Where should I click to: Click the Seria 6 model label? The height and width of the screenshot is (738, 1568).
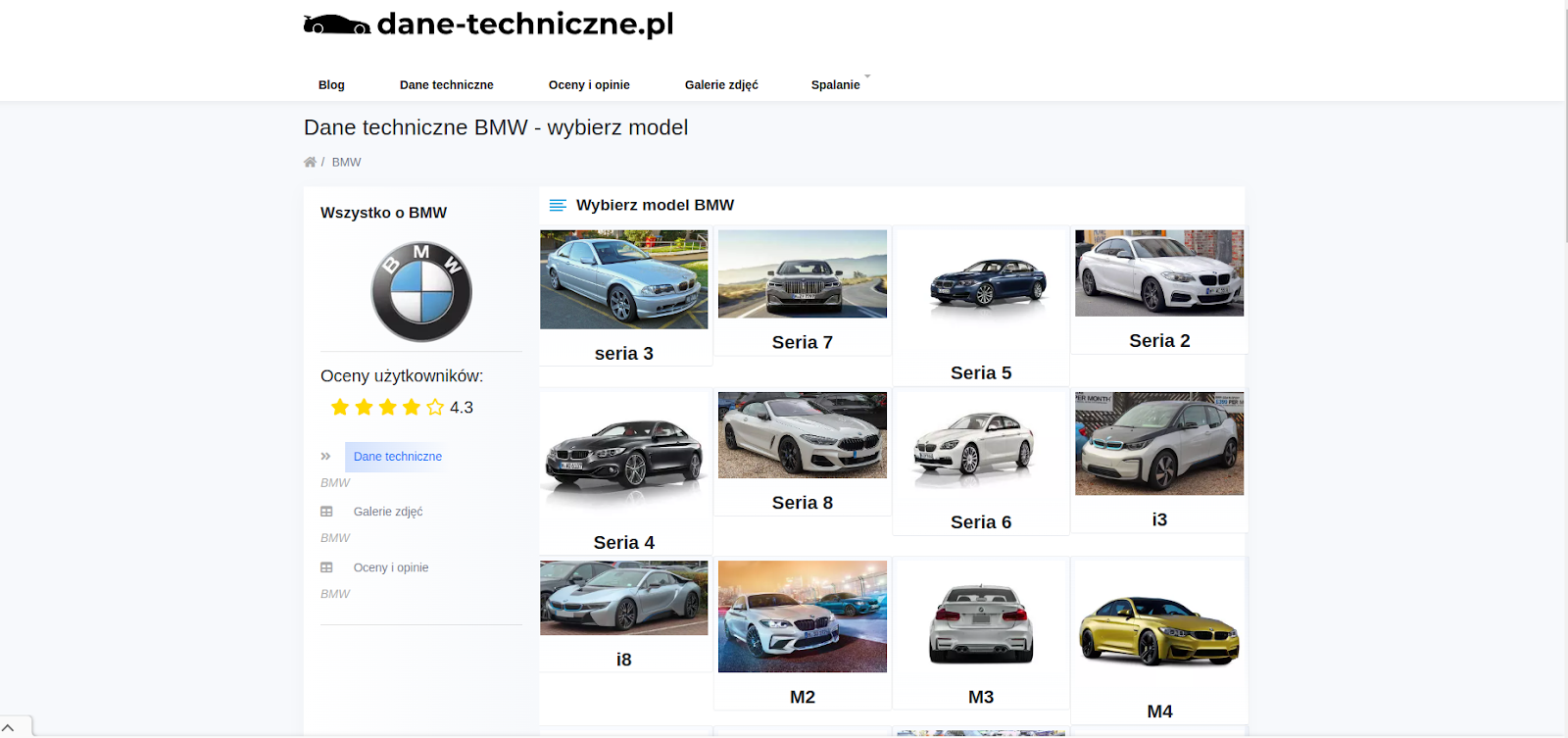pos(981,522)
